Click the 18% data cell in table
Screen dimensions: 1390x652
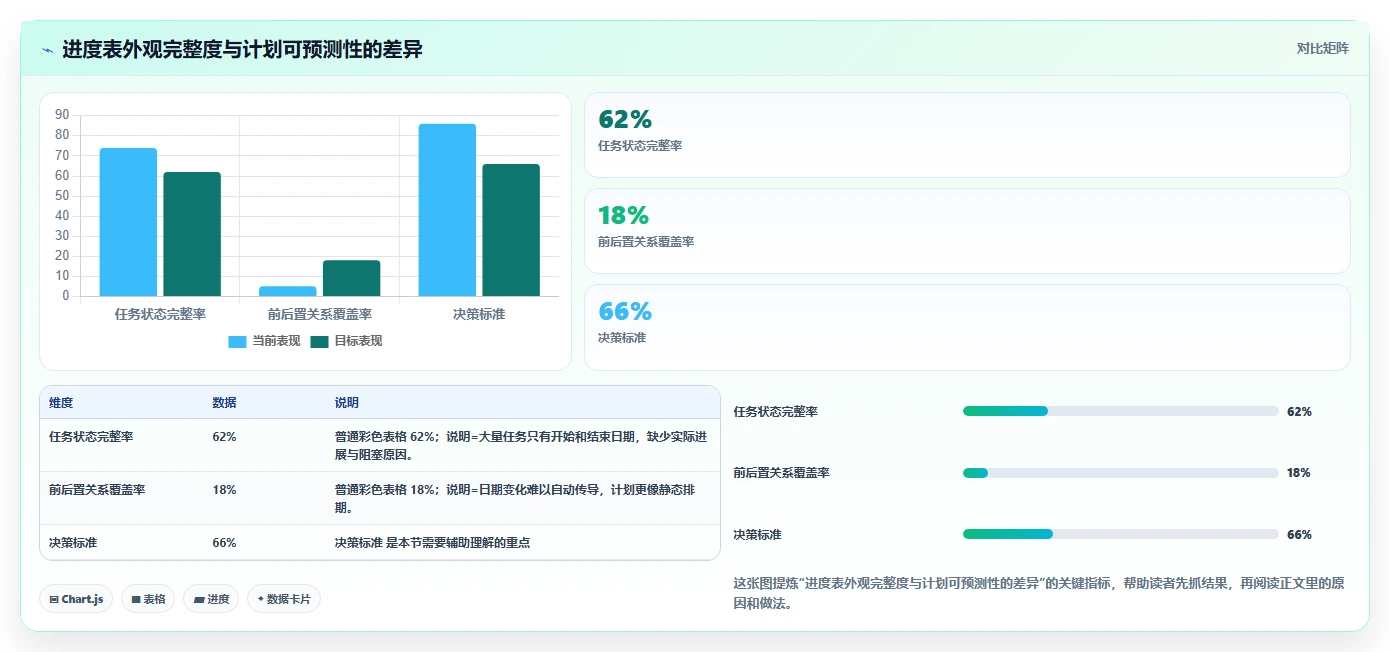pyautogui.click(x=224, y=490)
